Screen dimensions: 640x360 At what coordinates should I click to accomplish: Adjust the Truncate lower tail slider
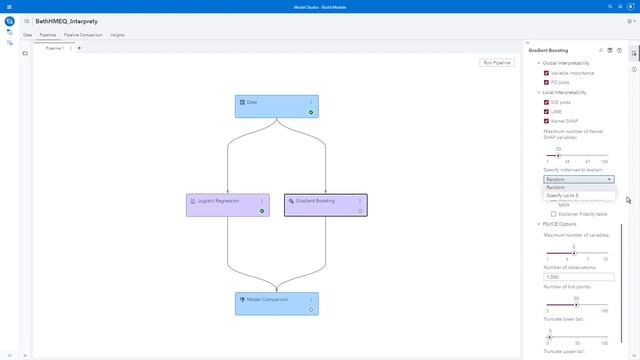(549, 337)
